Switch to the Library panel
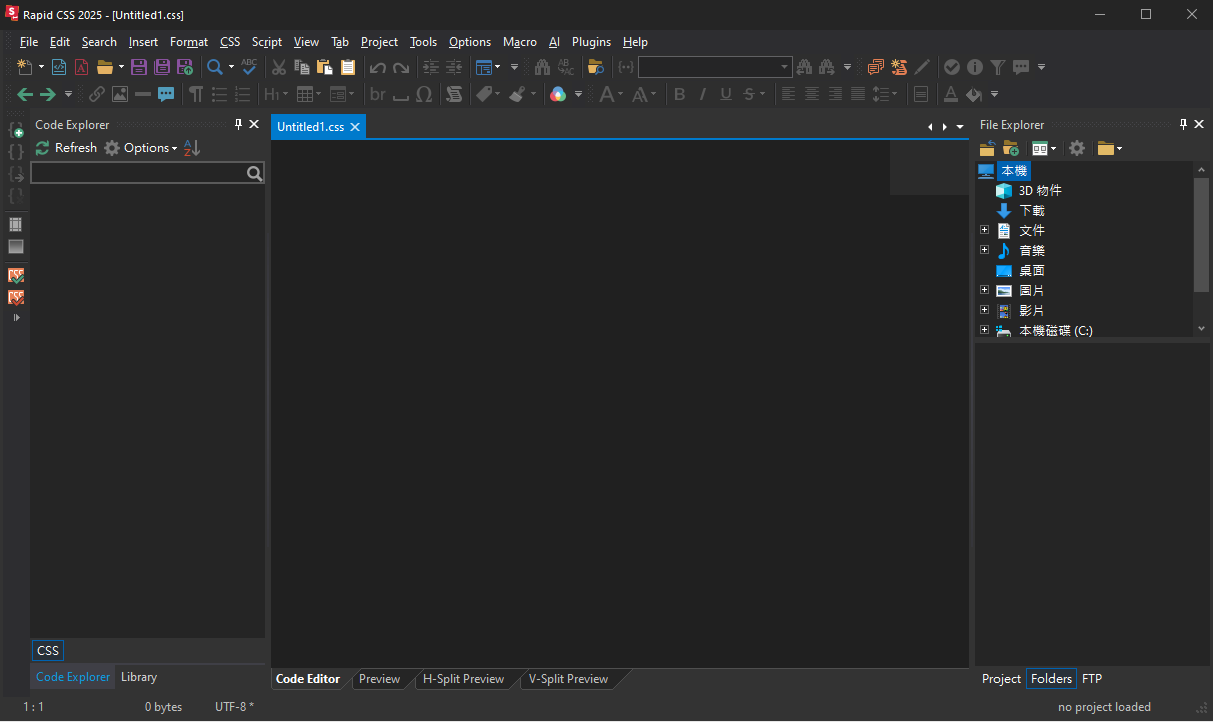 139,677
